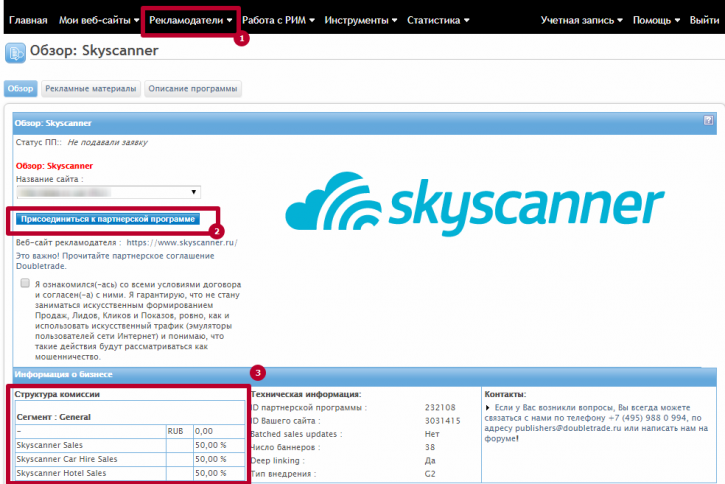This screenshot has height=484, width=725.
Task: Click the Тип внедрения value G2
Action: tap(430, 474)
